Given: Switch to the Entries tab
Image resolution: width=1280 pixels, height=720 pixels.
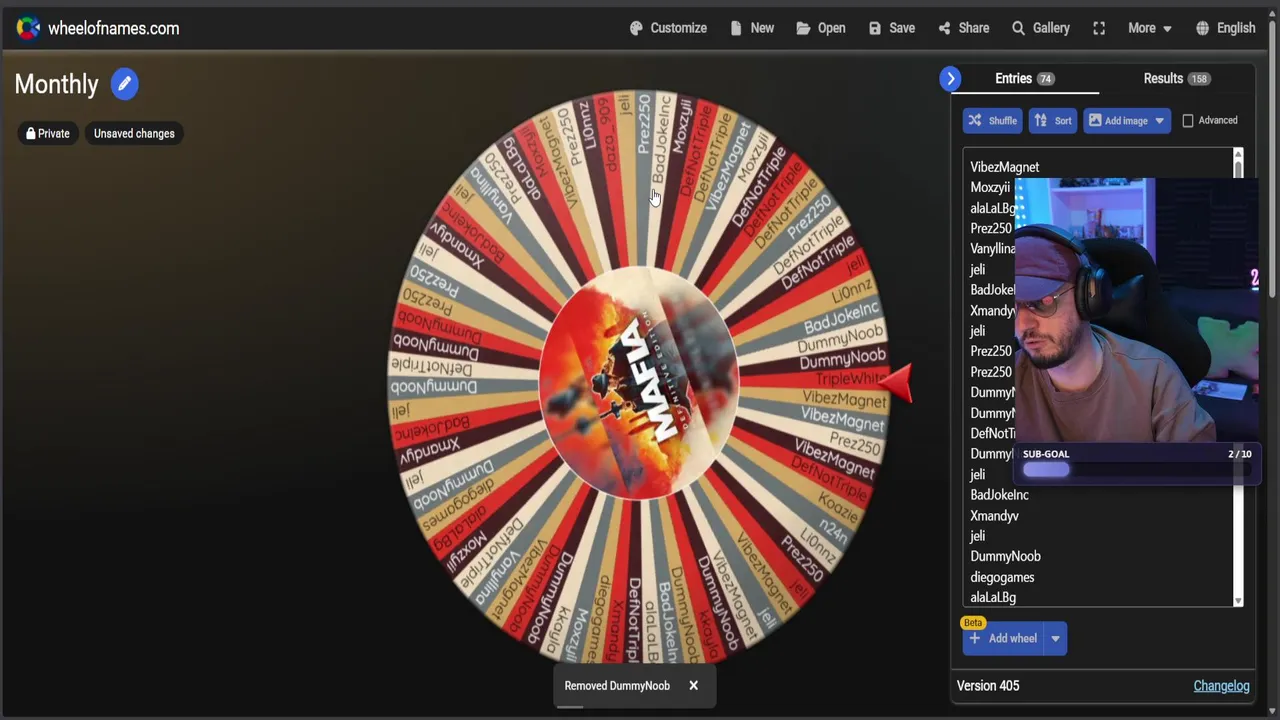Looking at the screenshot, I should (1024, 78).
